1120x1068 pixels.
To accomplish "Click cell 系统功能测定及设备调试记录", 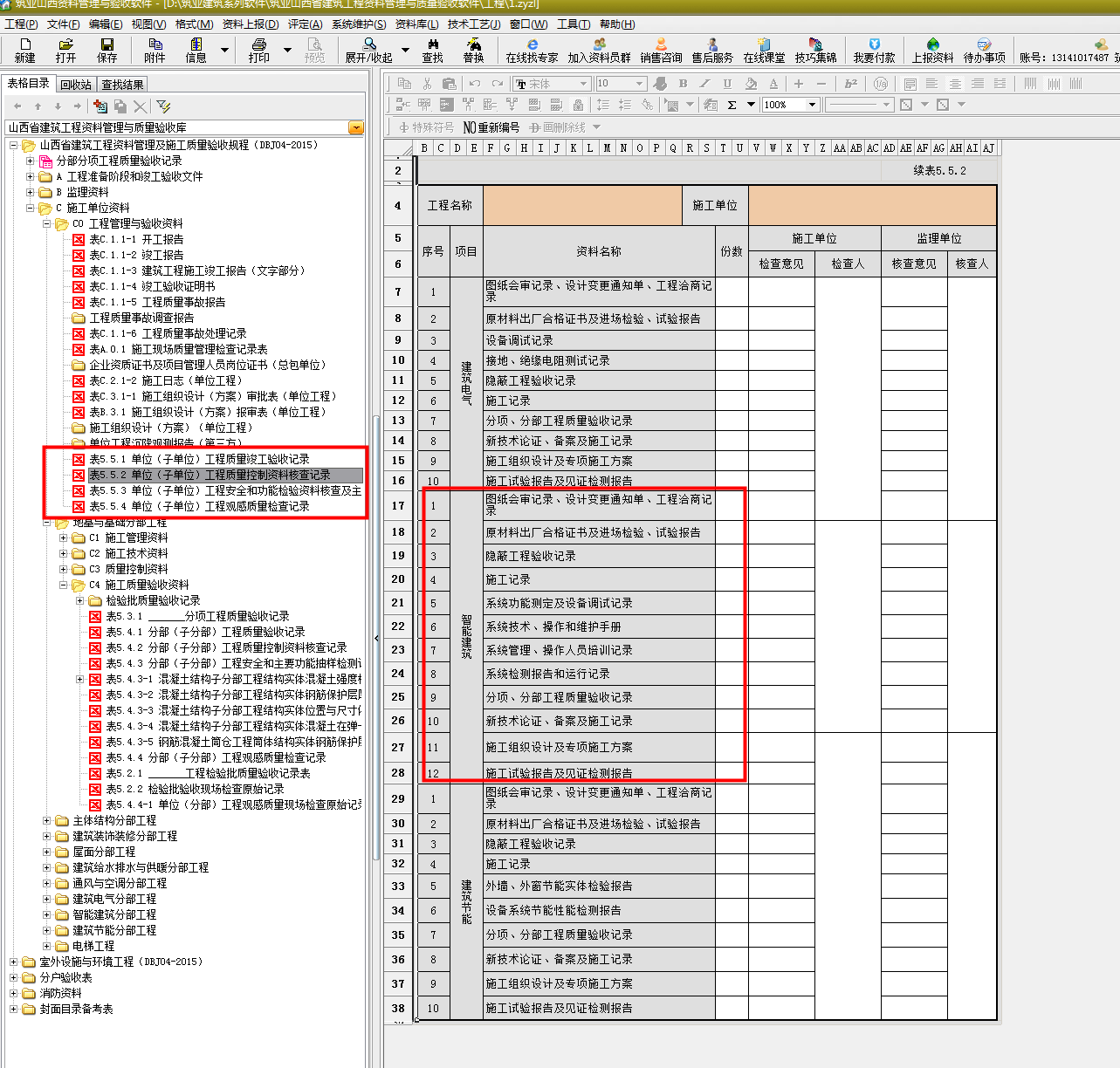I will pyautogui.click(x=599, y=603).
